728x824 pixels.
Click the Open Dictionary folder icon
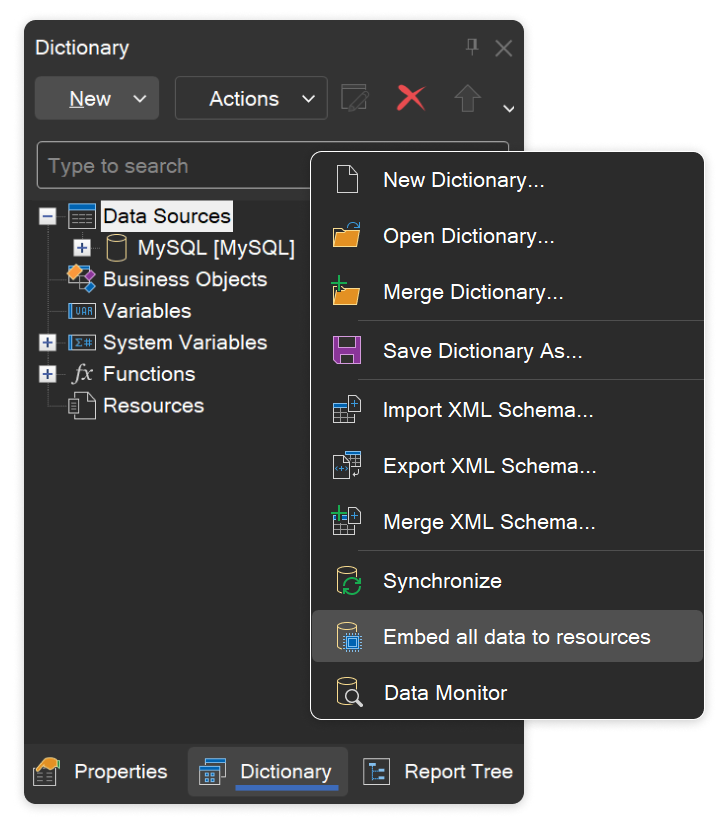(347, 234)
